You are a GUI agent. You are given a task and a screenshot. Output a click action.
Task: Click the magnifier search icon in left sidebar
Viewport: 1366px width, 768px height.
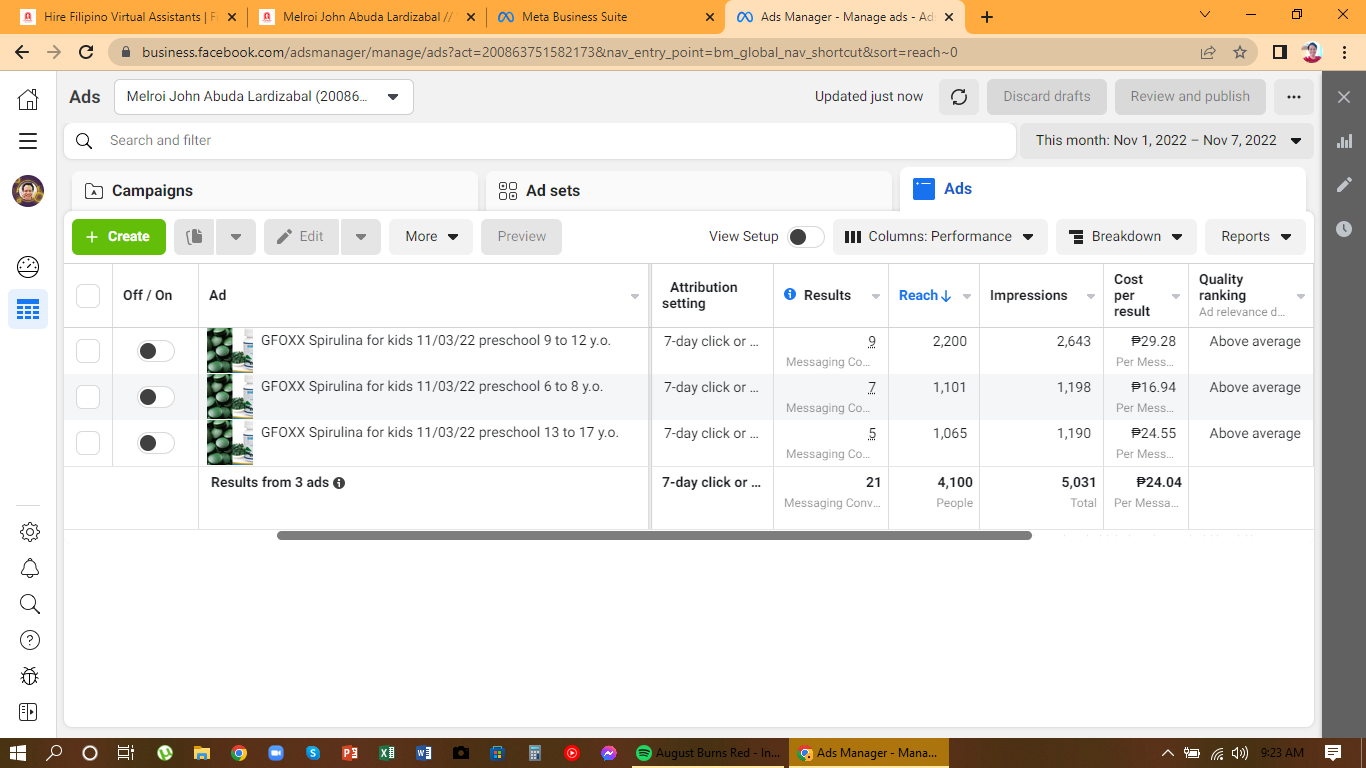(x=30, y=604)
